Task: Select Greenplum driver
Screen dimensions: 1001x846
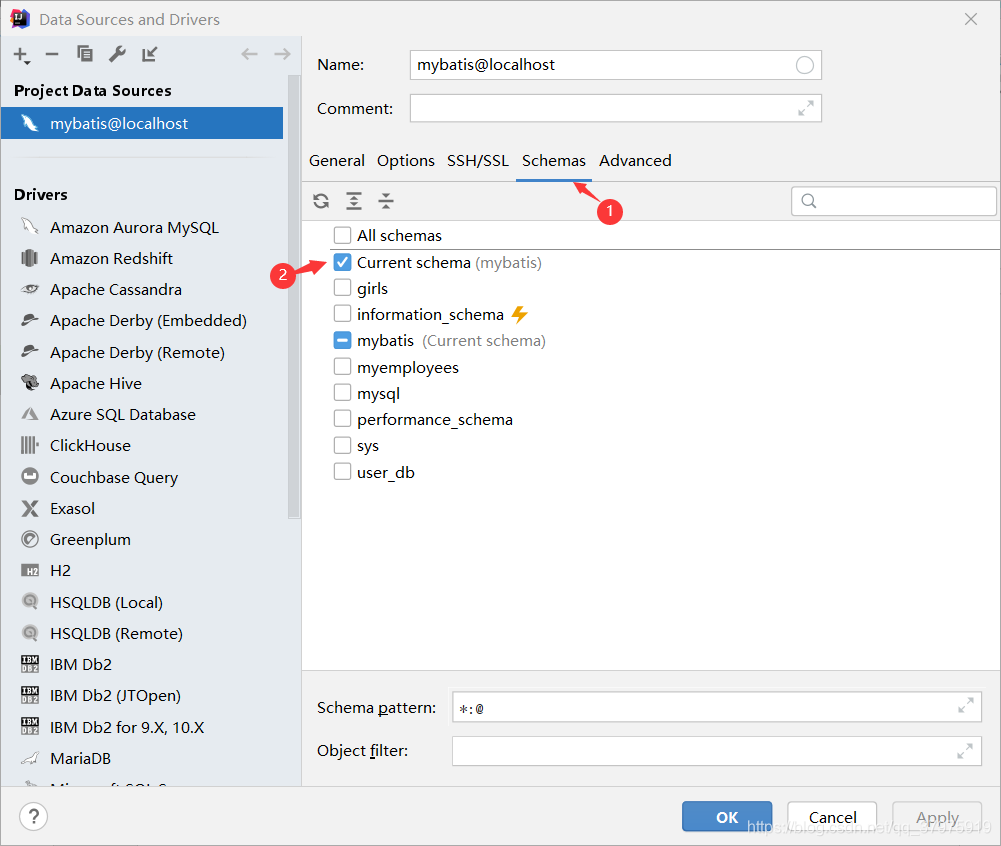Action: pos(91,540)
